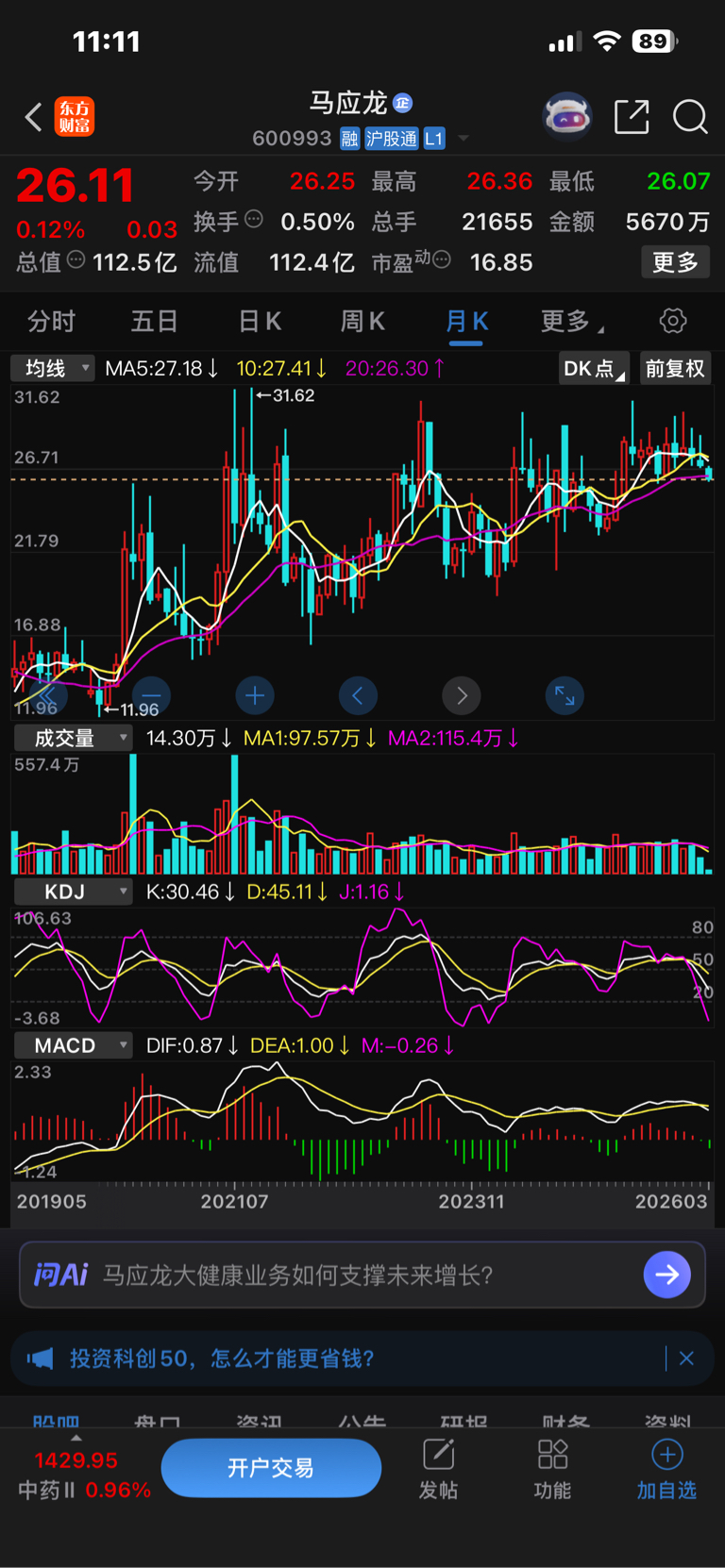This screenshot has height=1568, width=725.
Task: Tap the 202107 date axis label
Action: coord(235,1201)
